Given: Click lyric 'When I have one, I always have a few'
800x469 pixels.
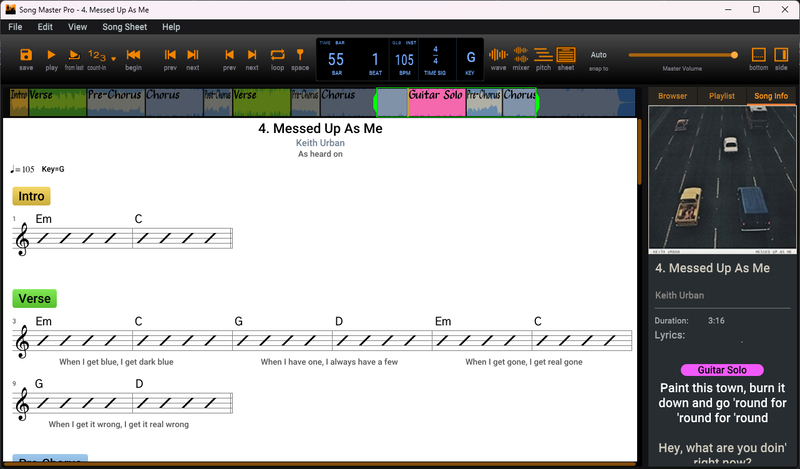Looking at the screenshot, I should [329, 362].
